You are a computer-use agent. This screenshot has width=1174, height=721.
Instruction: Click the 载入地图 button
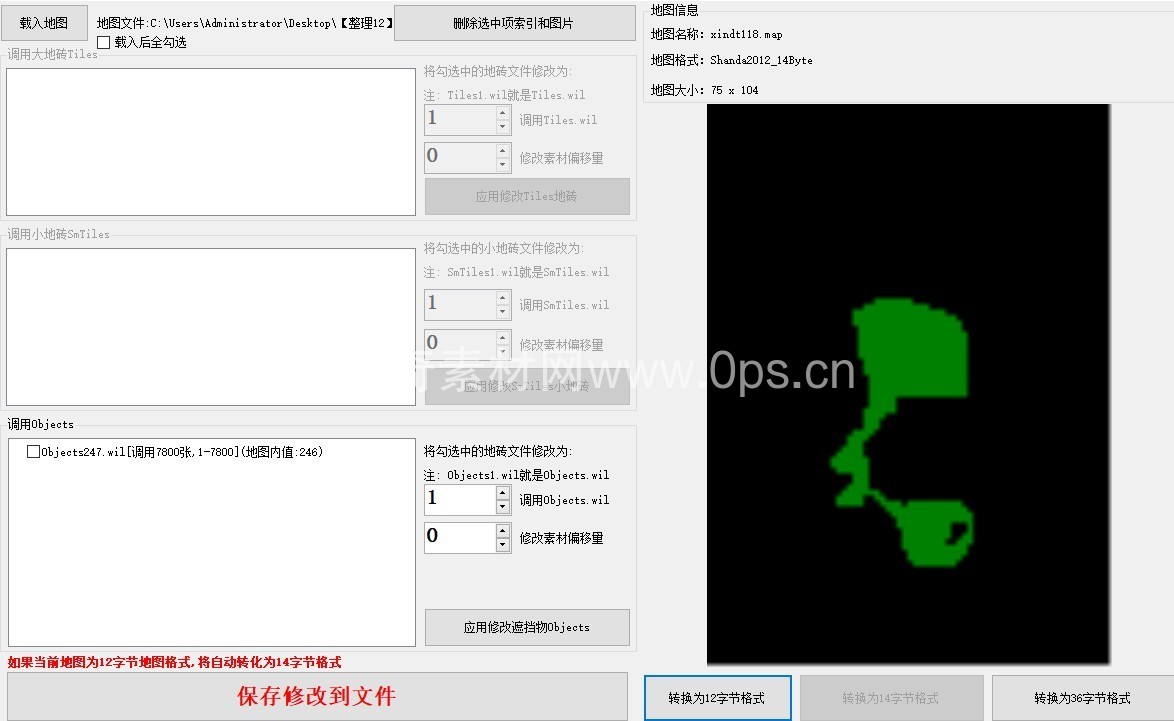click(44, 22)
